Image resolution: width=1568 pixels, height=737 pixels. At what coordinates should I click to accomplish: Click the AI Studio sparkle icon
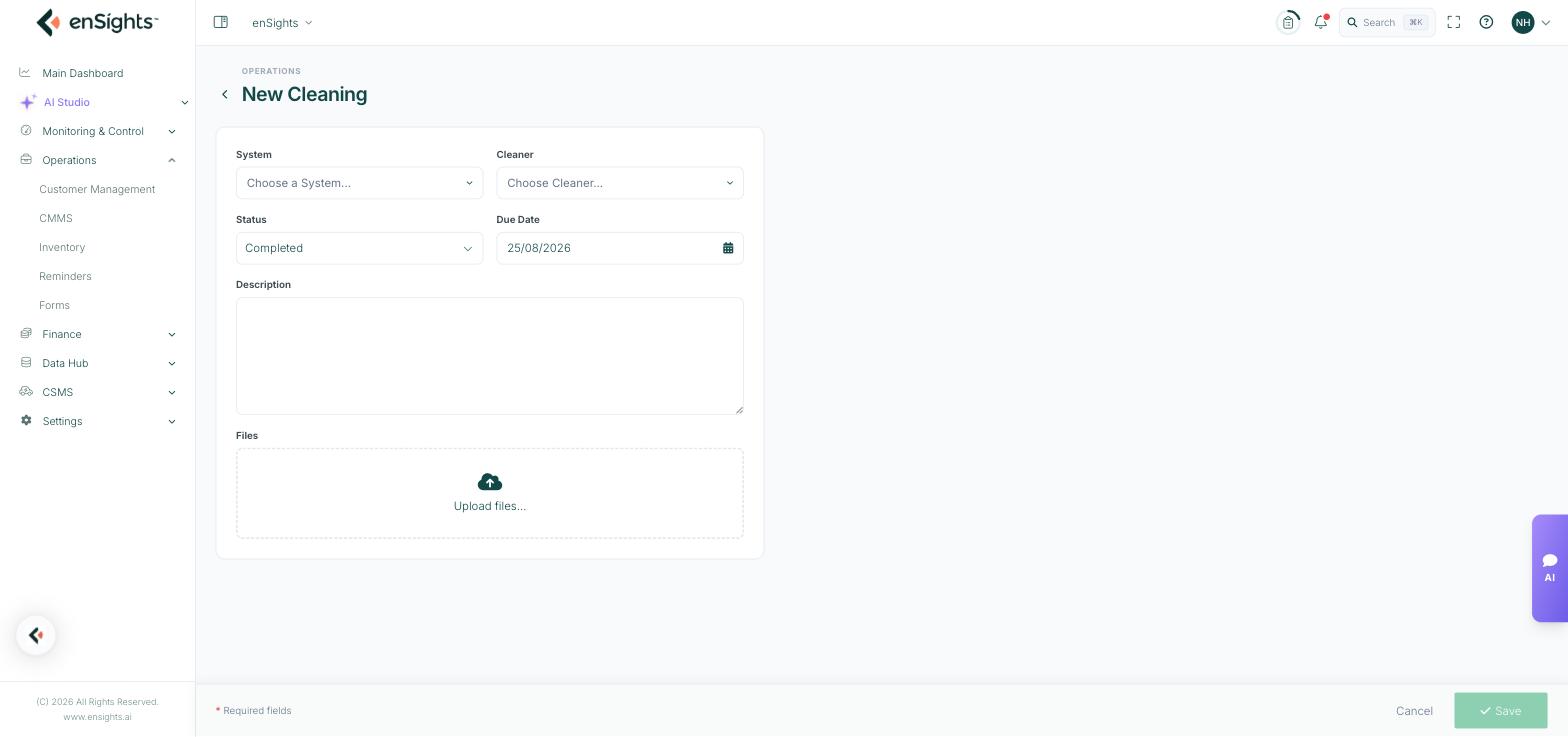(x=28, y=102)
